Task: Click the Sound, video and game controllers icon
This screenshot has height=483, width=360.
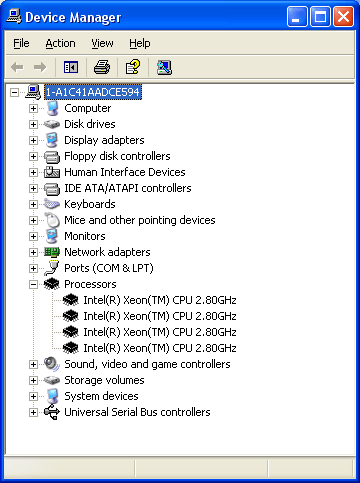Action: (52, 364)
